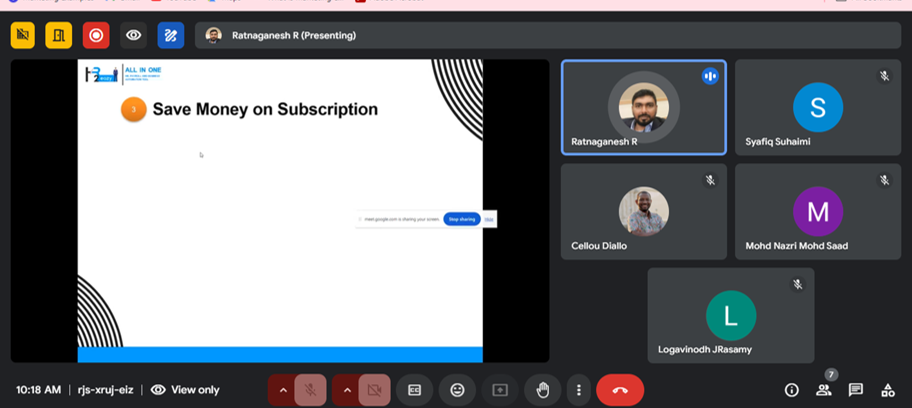Open the three-dot more options menu

(578, 390)
